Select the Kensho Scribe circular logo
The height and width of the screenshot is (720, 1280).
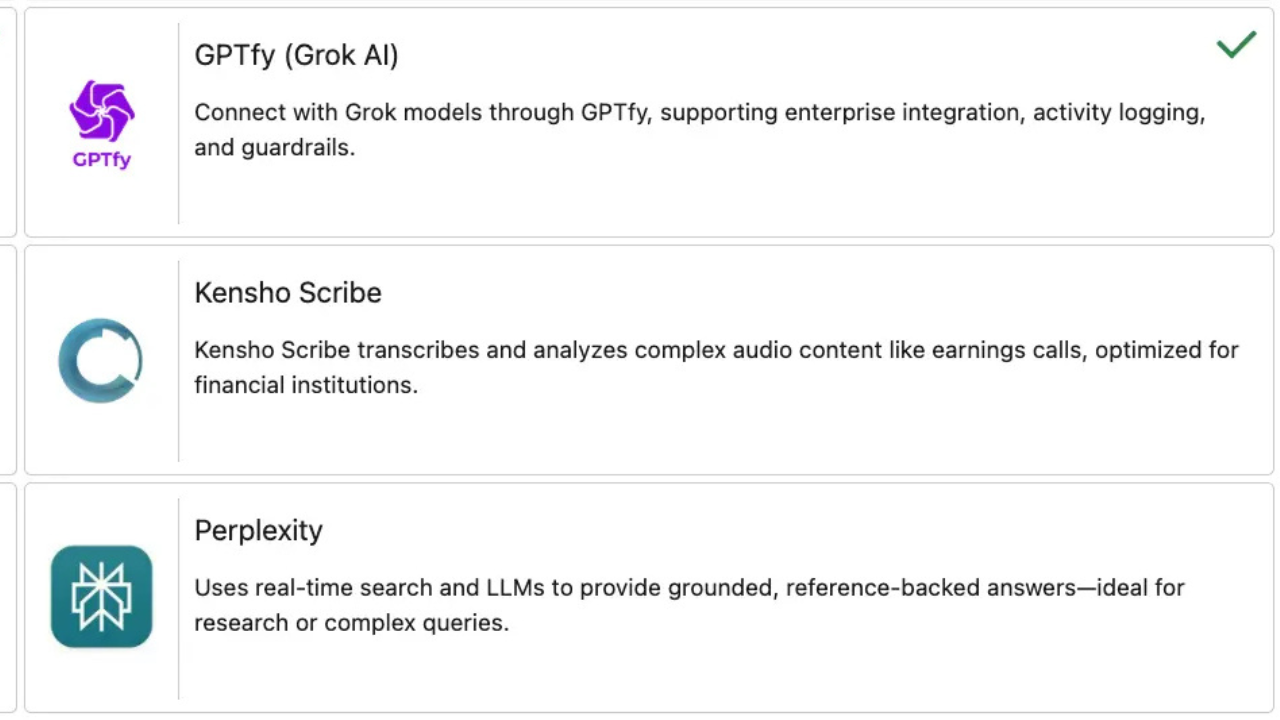coord(100,360)
